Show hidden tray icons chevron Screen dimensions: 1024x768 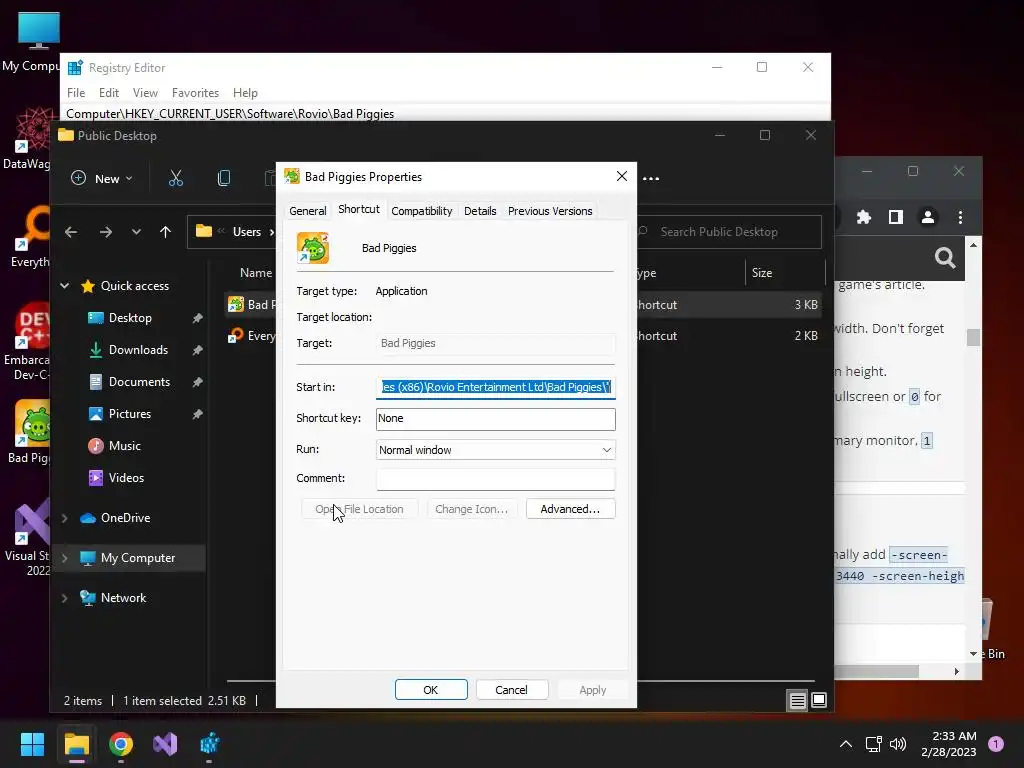[x=846, y=744]
